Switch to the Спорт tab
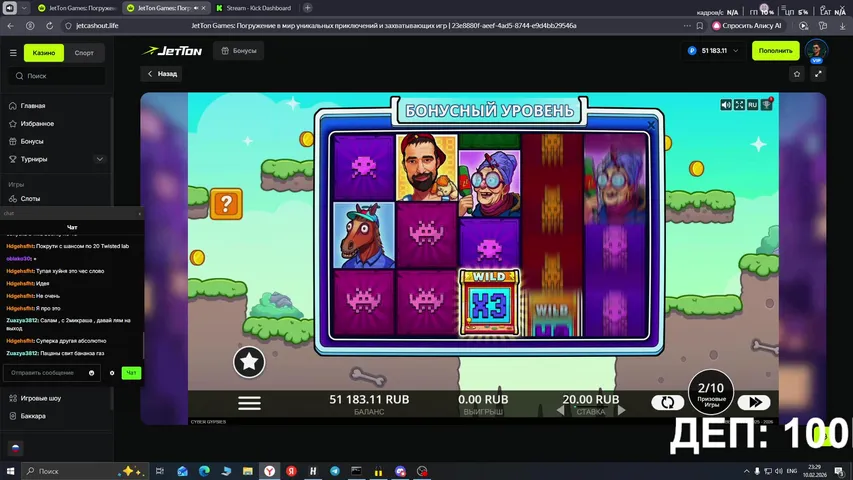The image size is (853, 480). 84,52
